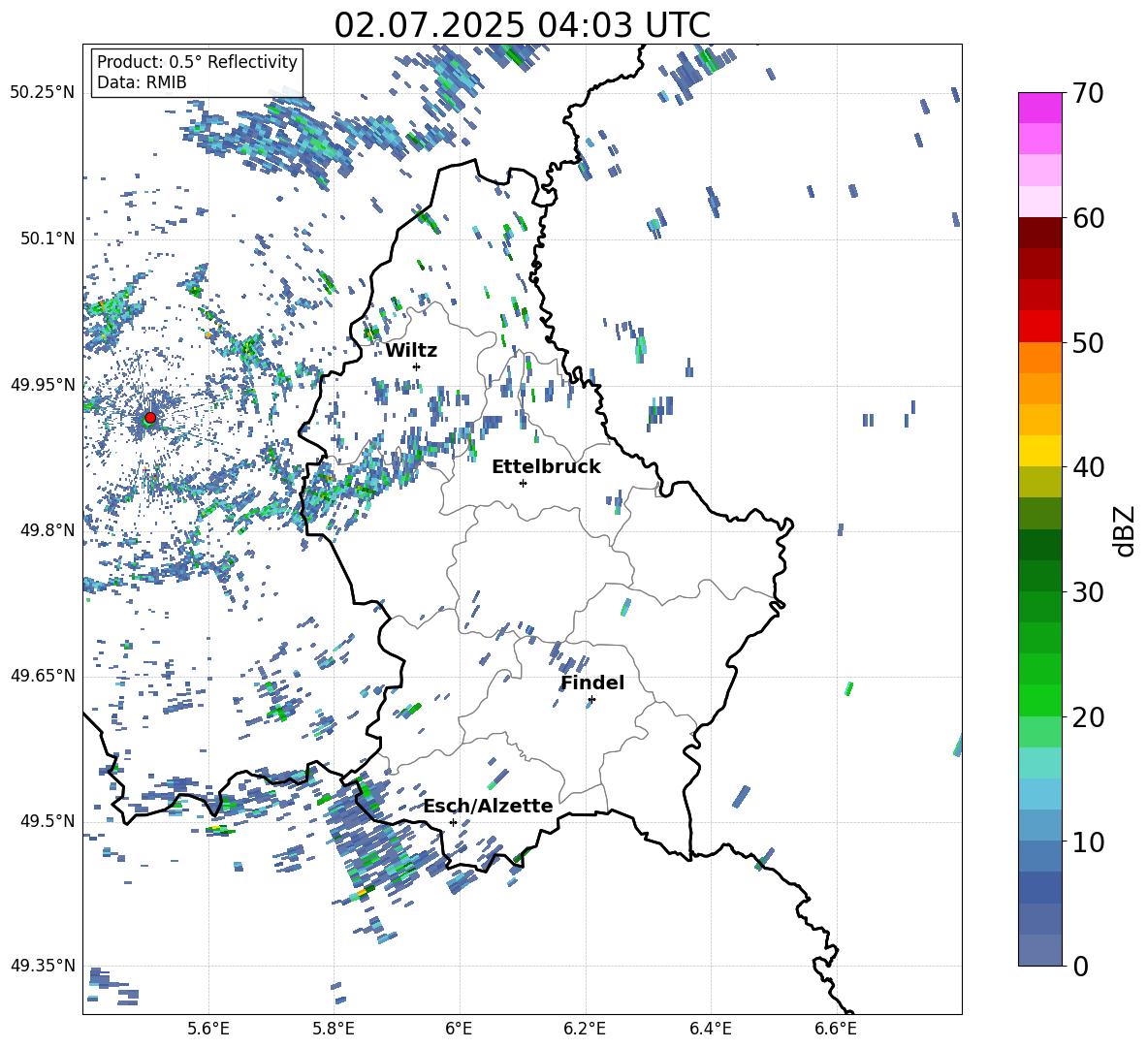This screenshot has height=1048, width=1148.
Task: Click the Ettelbruck station cross marker
Action: [x=523, y=483]
